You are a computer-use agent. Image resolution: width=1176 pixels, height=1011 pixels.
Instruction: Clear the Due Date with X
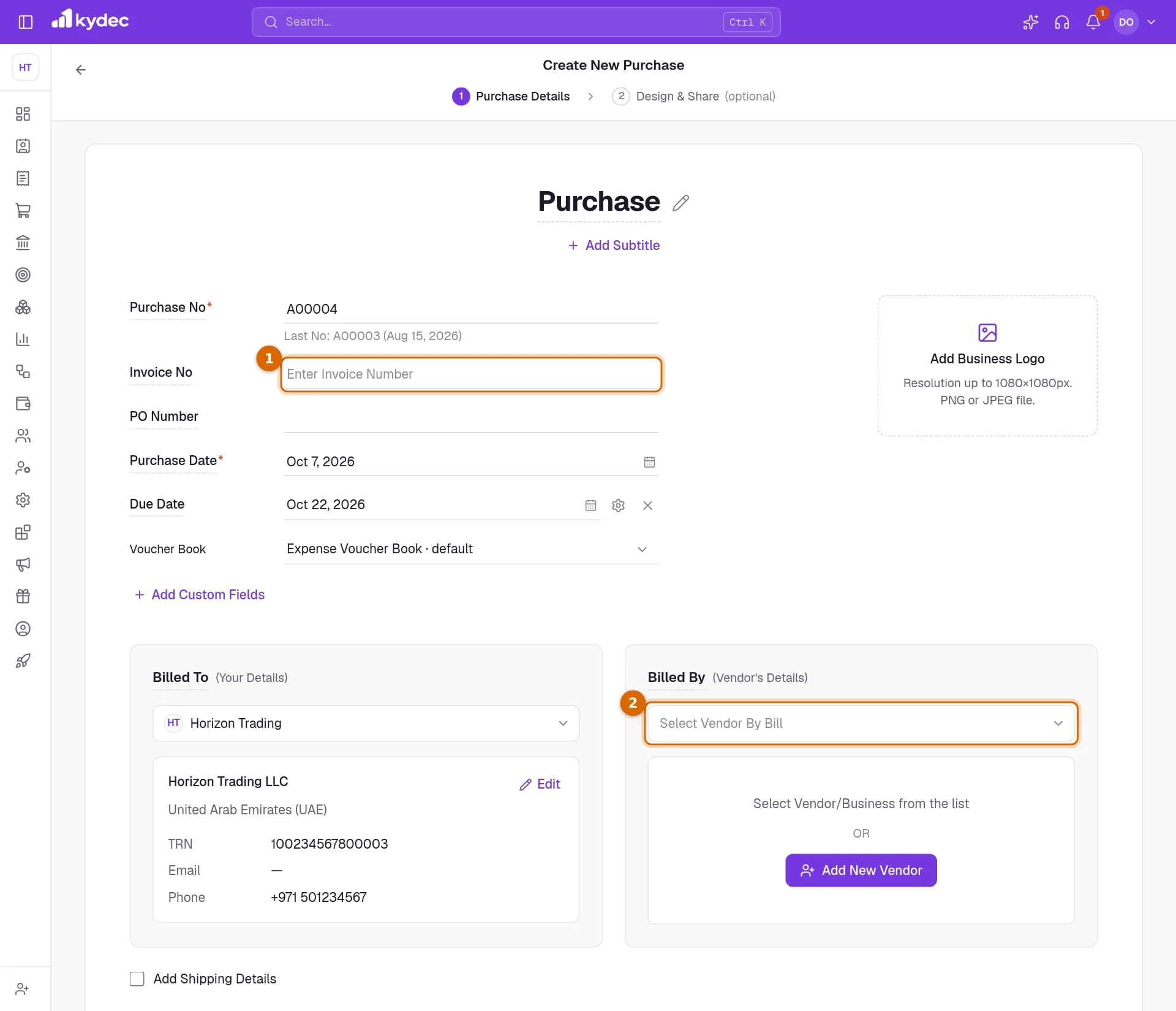(x=647, y=505)
